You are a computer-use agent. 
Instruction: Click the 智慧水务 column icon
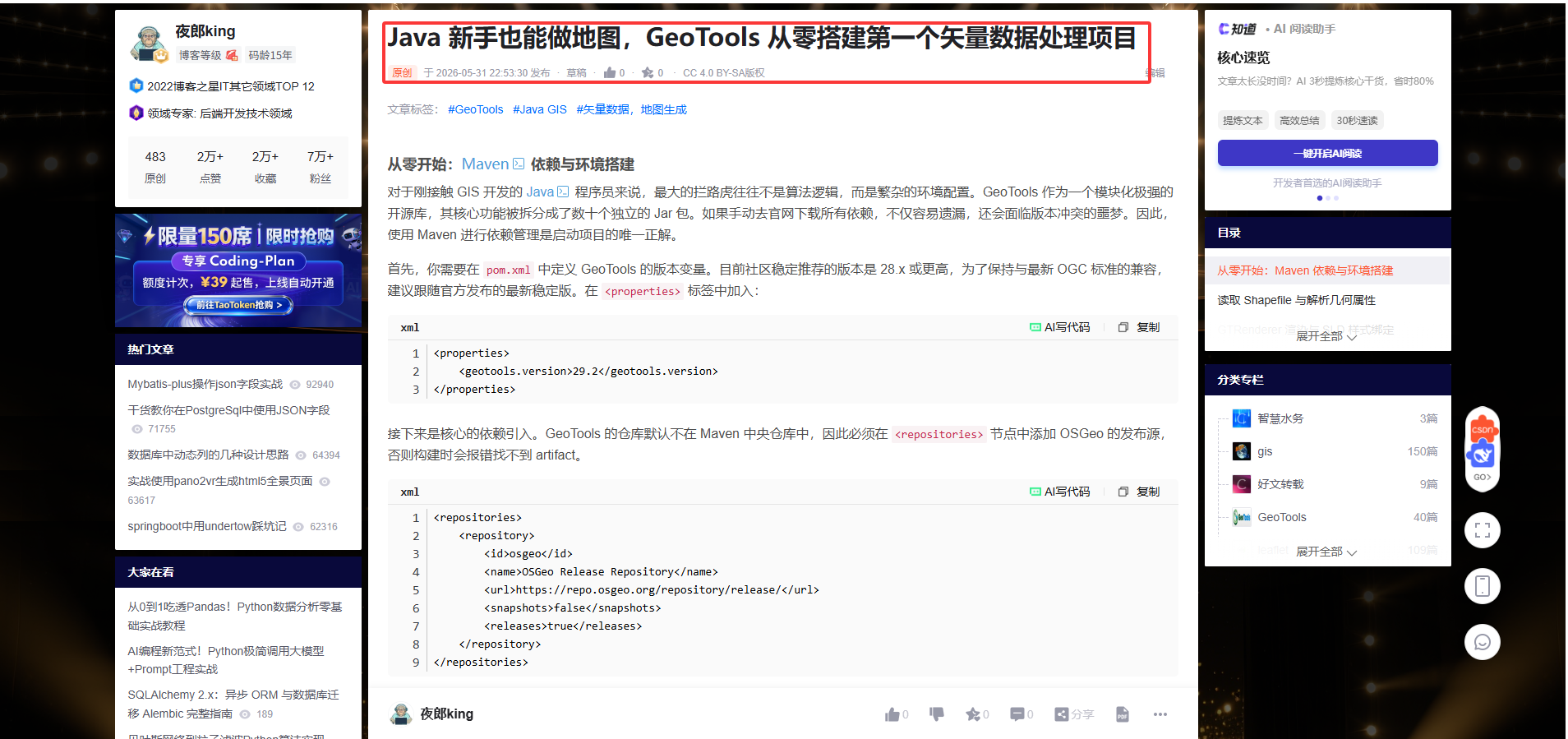(x=1242, y=418)
